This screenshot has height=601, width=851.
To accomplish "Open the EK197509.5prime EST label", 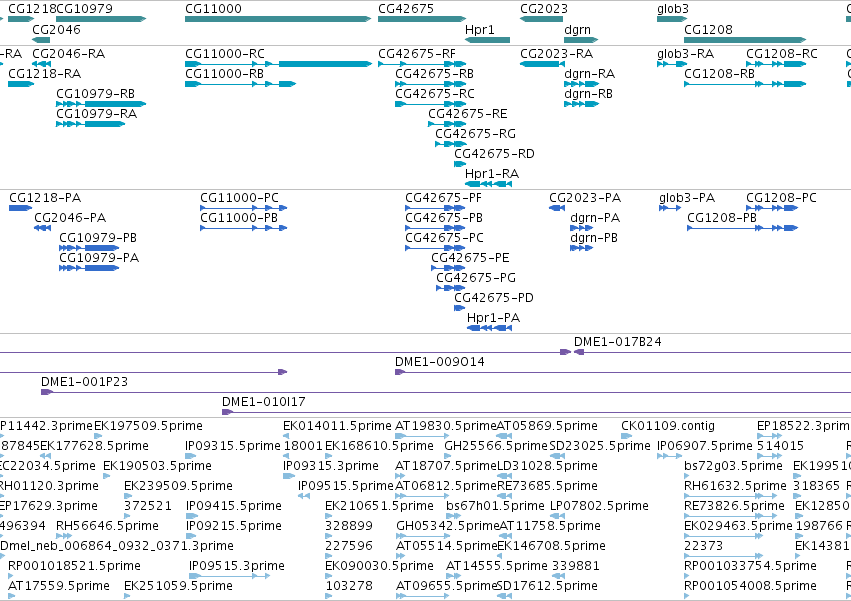I will point(148,426).
